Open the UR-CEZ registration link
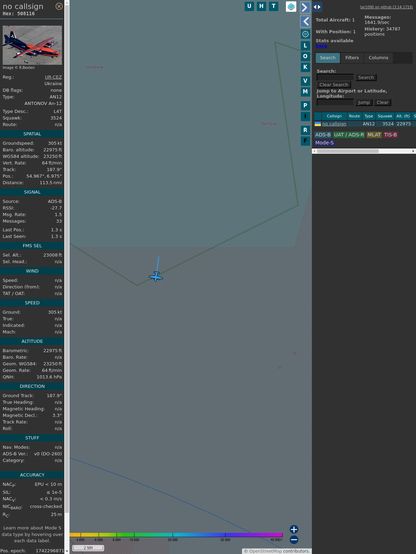Image resolution: width=416 pixels, height=554 pixels. point(53,77)
